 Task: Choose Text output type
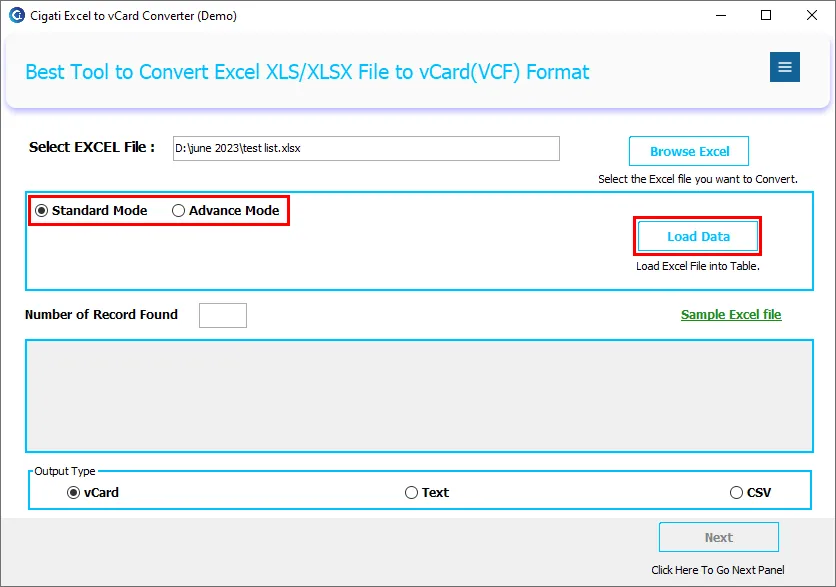[x=427, y=493]
